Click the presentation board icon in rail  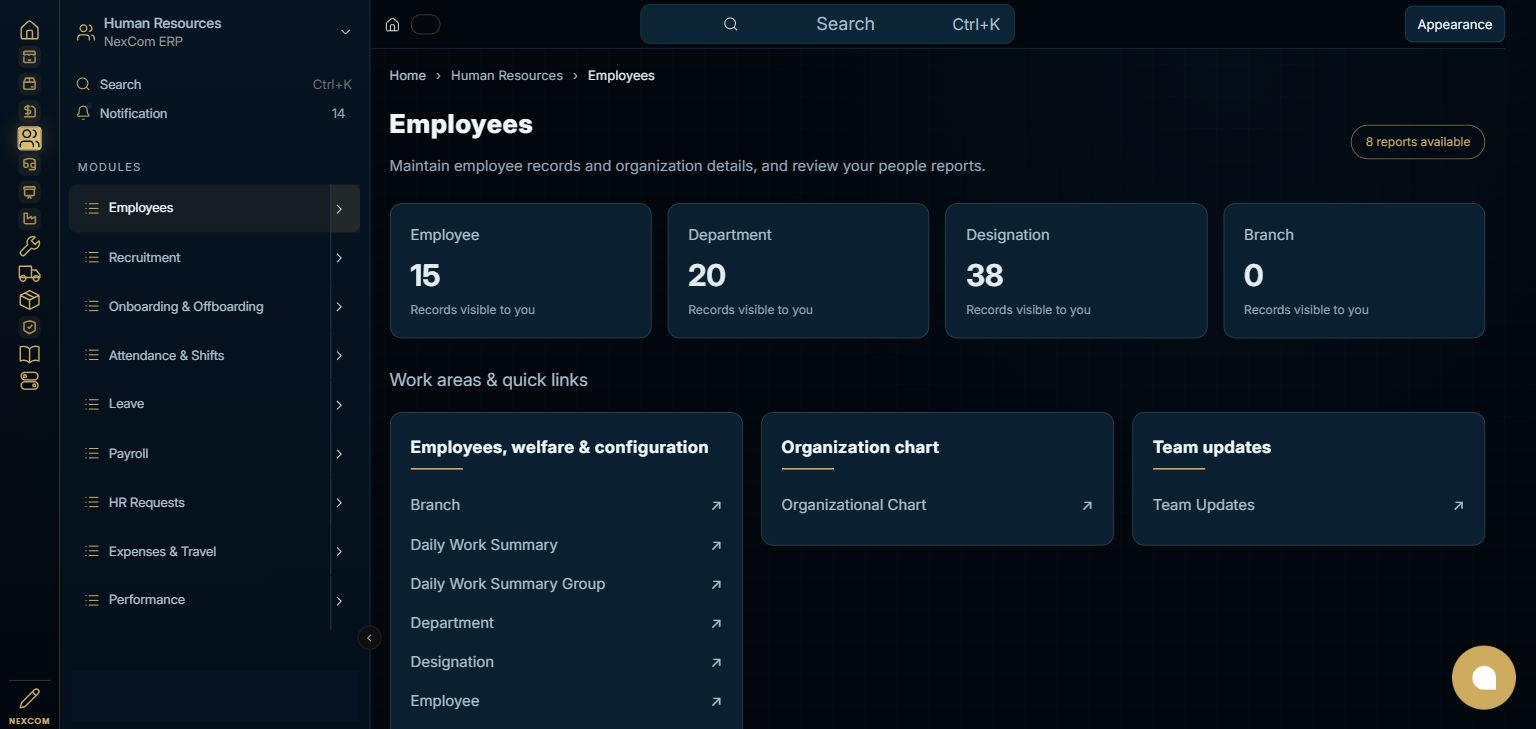[30, 192]
